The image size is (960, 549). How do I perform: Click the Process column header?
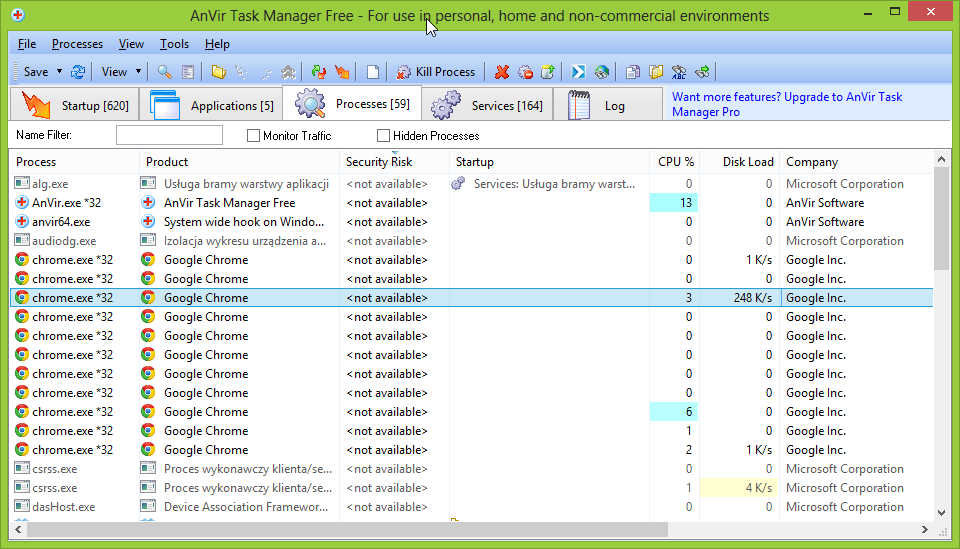point(75,162)
